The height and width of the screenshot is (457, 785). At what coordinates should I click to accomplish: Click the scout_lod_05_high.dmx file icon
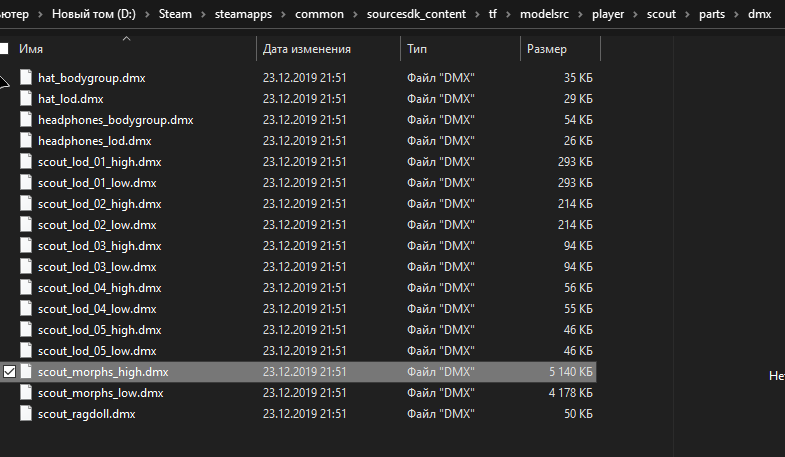tap(26, 330)
